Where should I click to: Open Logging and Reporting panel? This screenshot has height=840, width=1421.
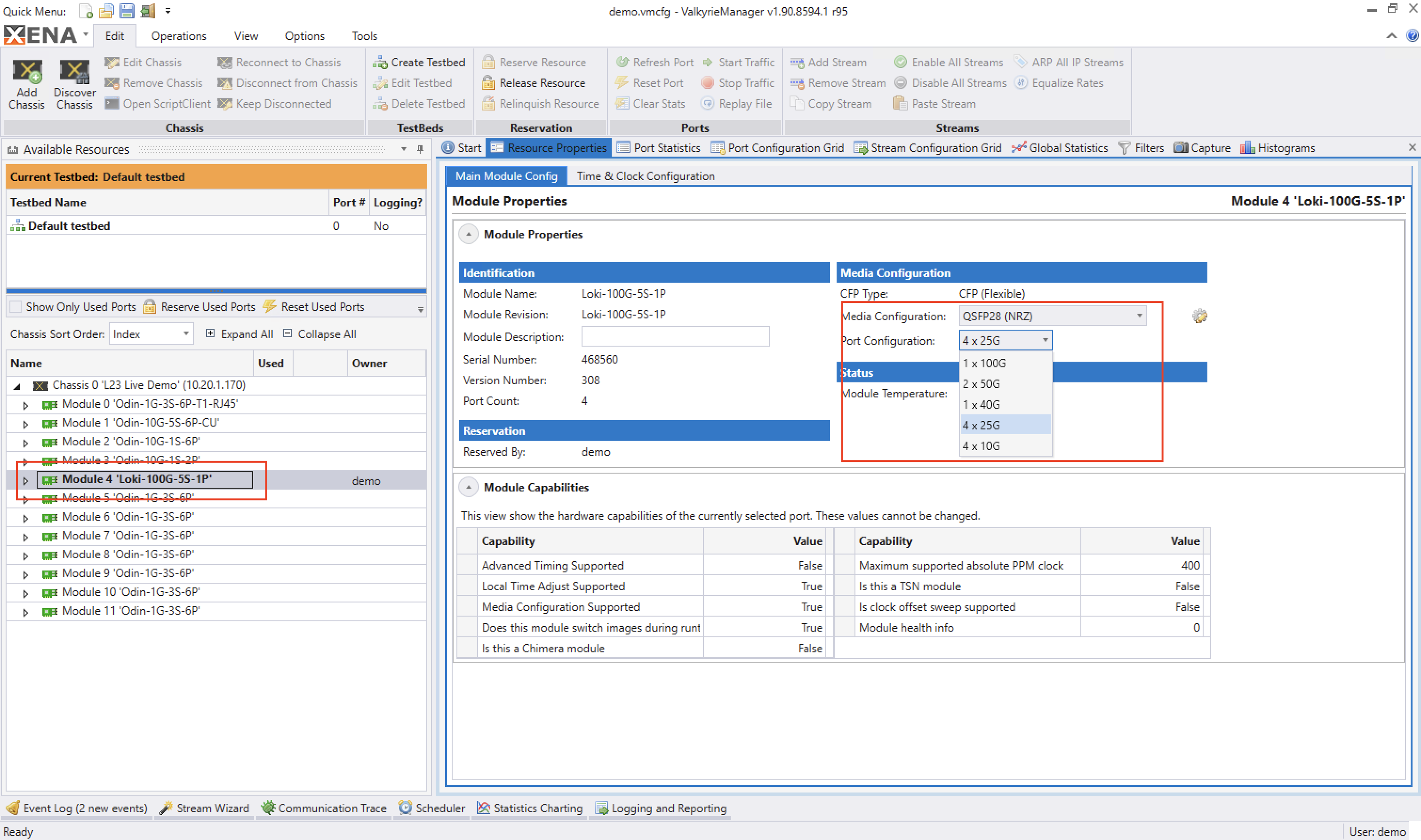click(x=661, y=808)
